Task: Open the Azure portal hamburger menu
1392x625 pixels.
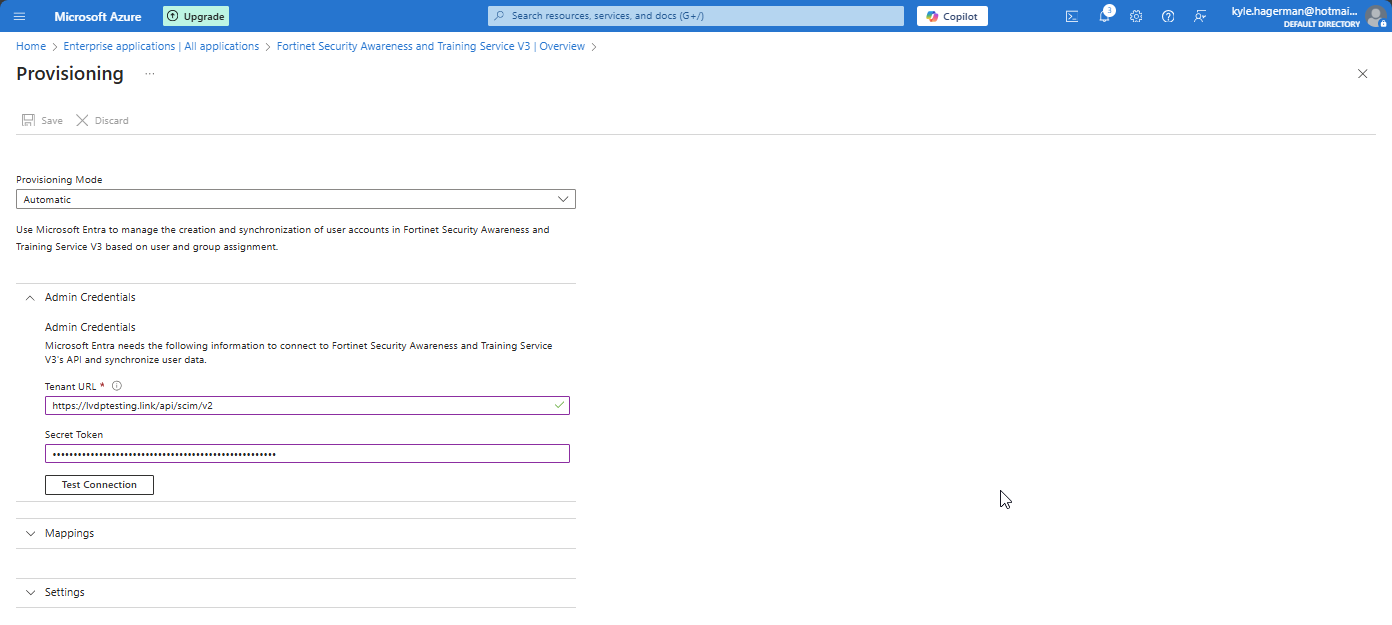Action: click(19, 16)
